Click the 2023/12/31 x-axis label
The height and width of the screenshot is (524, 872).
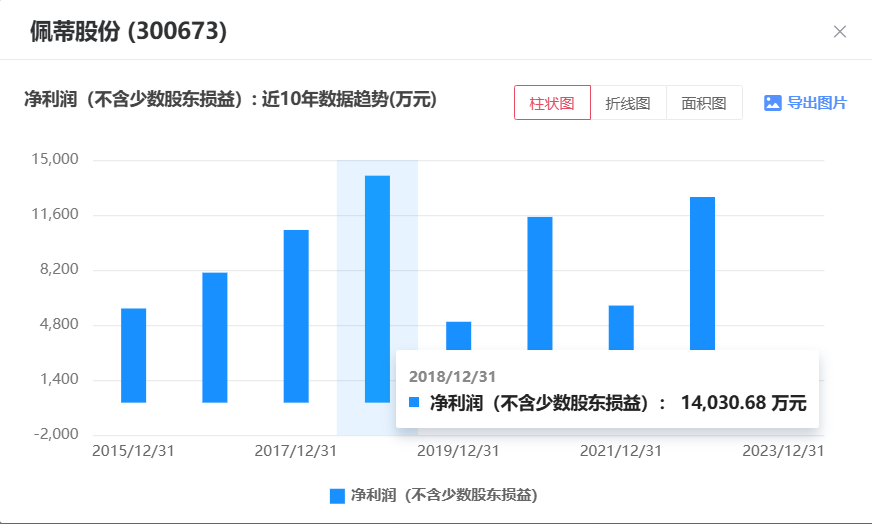tap(783, 451)
